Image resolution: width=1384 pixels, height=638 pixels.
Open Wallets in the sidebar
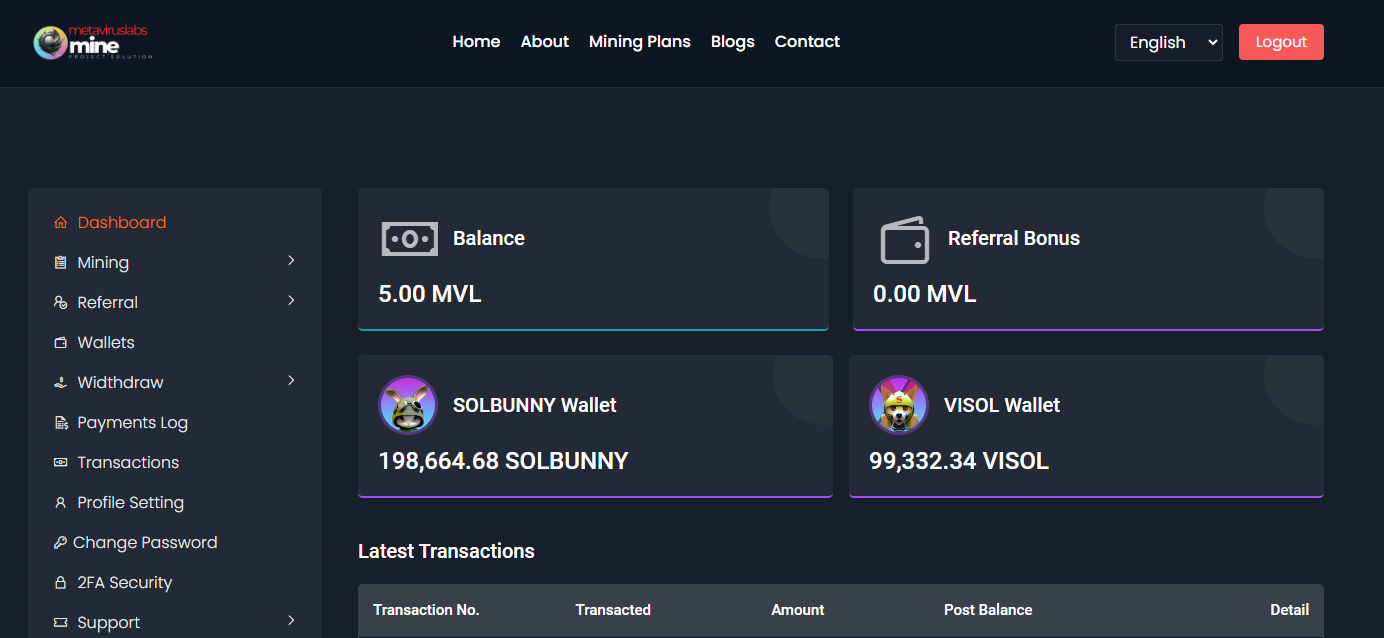coord(106,342)
